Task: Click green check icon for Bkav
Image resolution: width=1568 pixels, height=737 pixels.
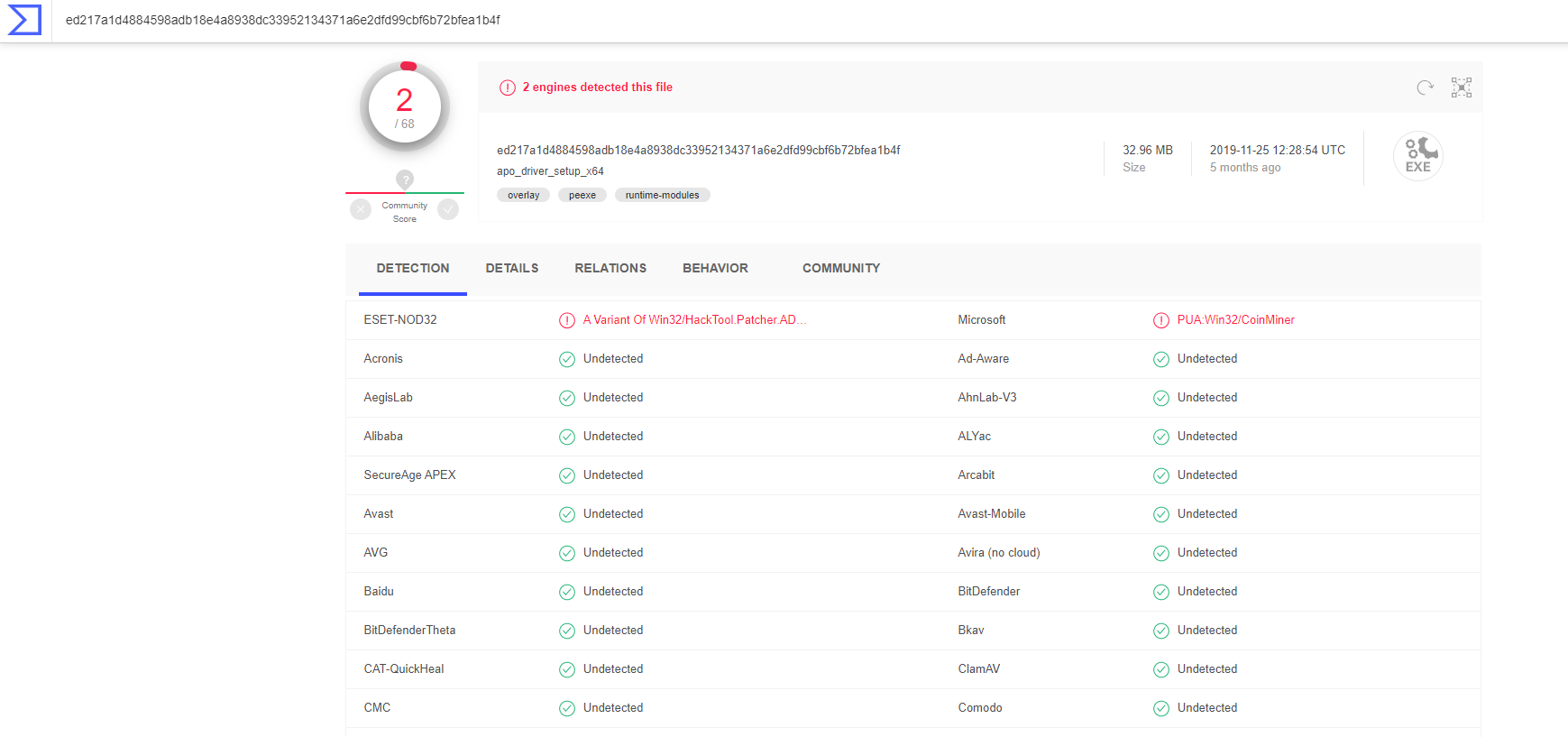Action: pyautogui.click(x=1161, y=631)
